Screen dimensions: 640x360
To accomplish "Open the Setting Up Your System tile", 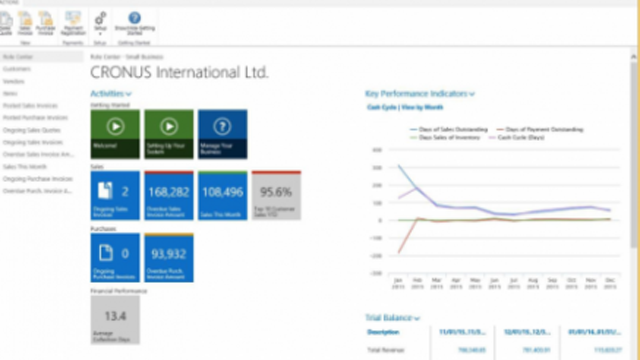I will (x=169, y=134).
